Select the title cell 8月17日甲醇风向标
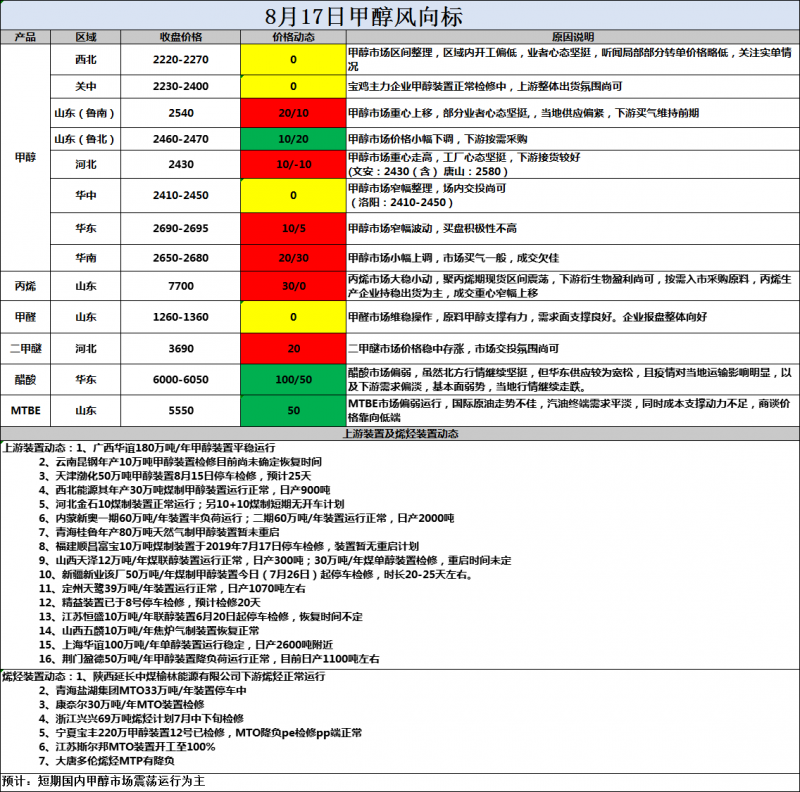The height and width of the screenshot is (792, 800). [399, 16]
